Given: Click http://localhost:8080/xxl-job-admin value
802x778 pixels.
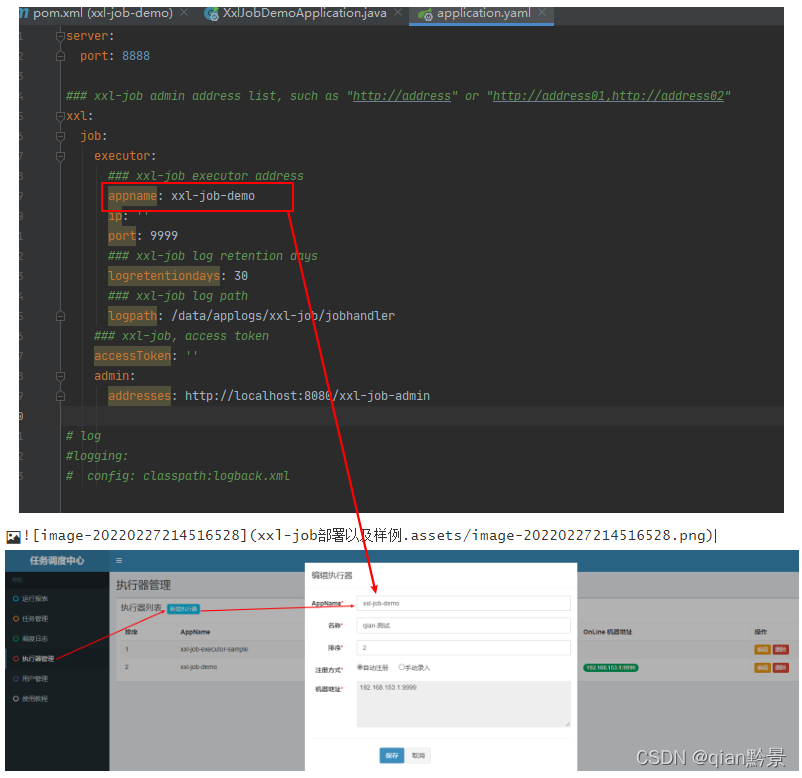Looking at the screenshot, I should [x=307, y=396].
